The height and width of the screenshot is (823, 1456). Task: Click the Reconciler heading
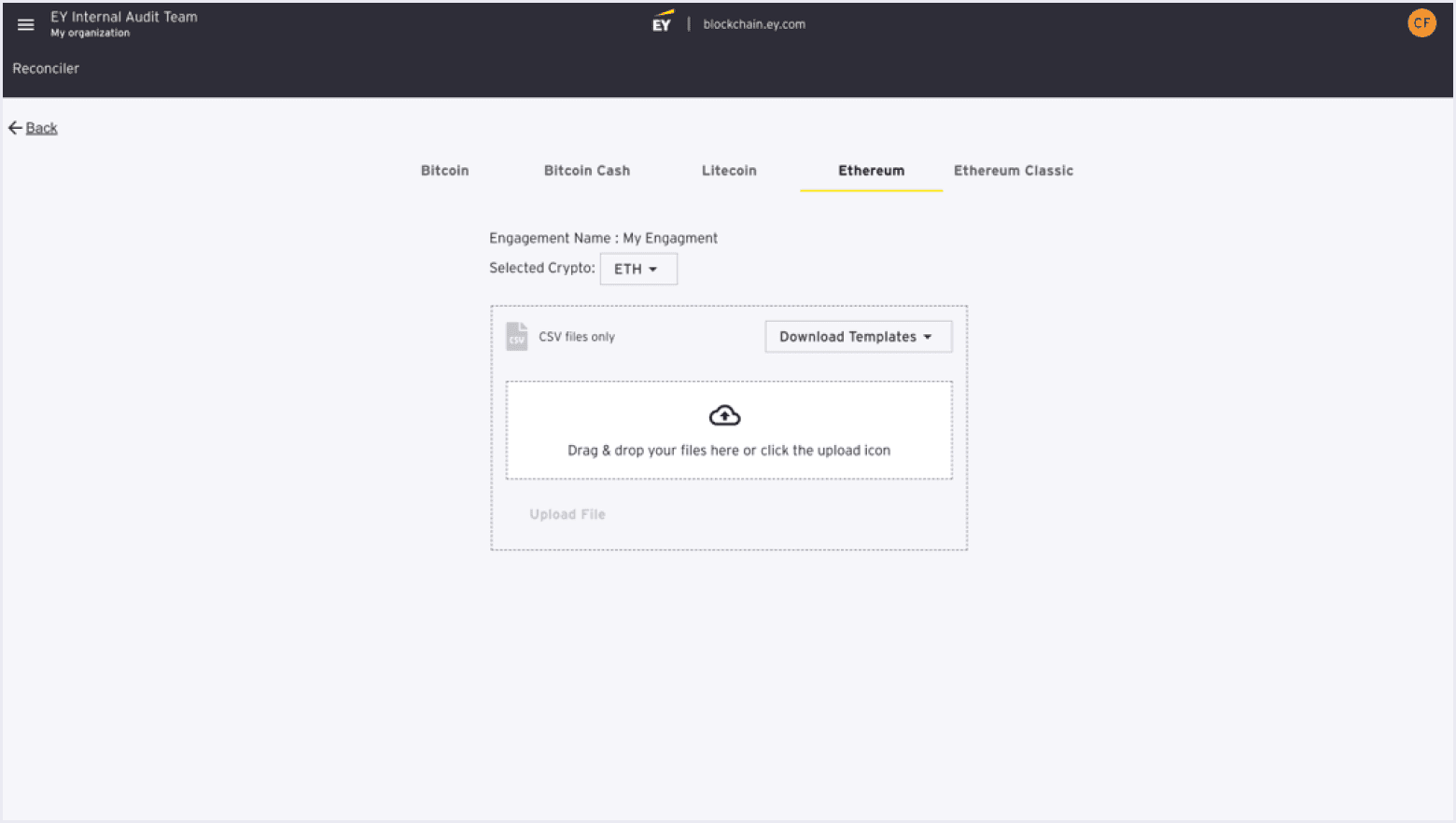[46, 68]
